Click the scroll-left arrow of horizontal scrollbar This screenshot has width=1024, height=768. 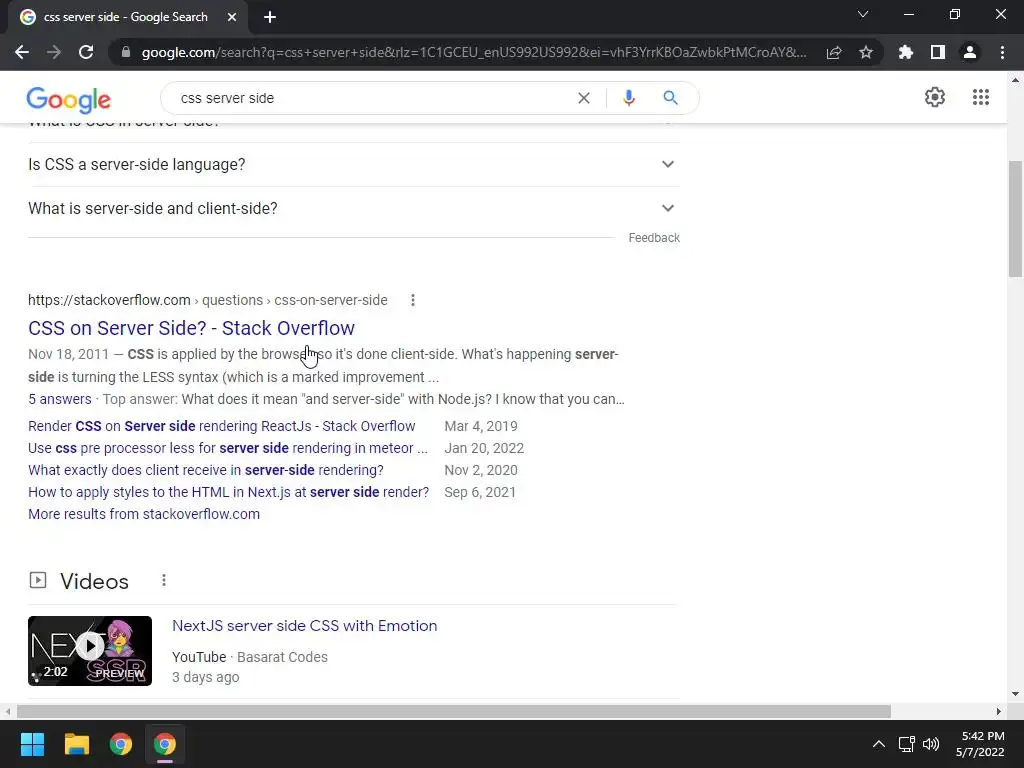coord(7,711)
